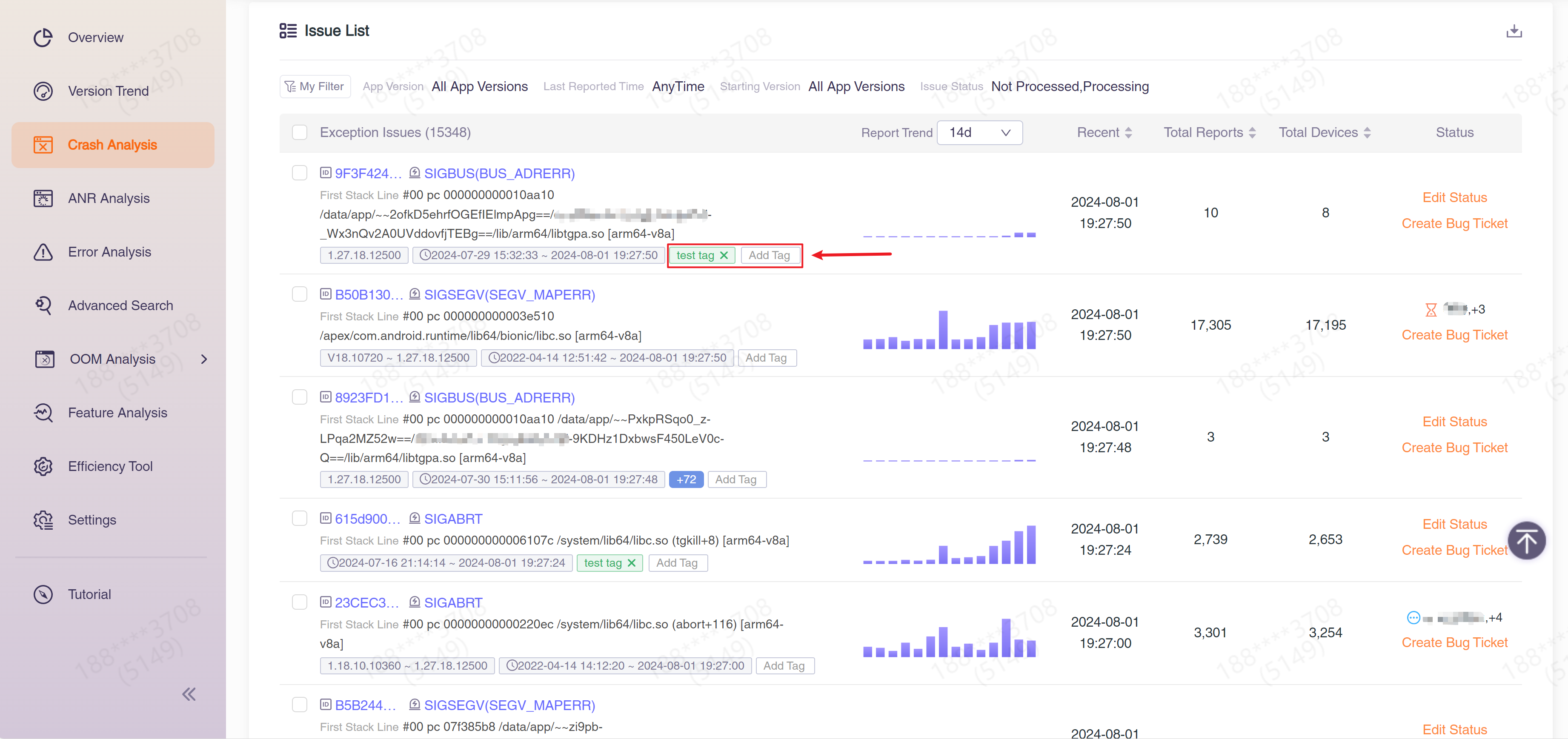The height and width of the screenshot is (739, 1568).
Task: Open the Last Reported Time AnyTime filter
Action: pyautogui.click(x=678, y=86)
